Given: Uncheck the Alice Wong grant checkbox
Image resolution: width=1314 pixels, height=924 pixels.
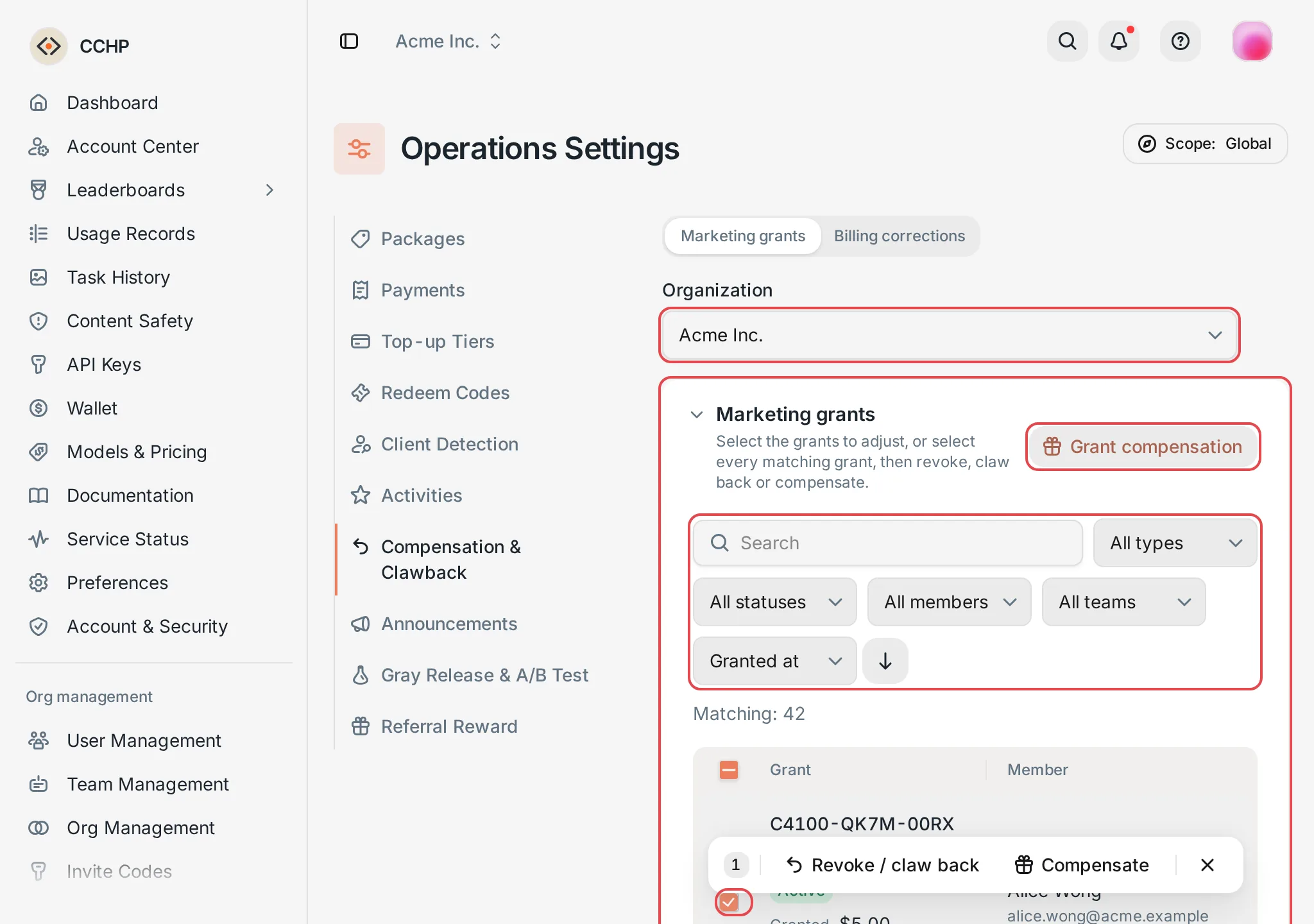Looking at the screenshot, I should pos(729,902).
